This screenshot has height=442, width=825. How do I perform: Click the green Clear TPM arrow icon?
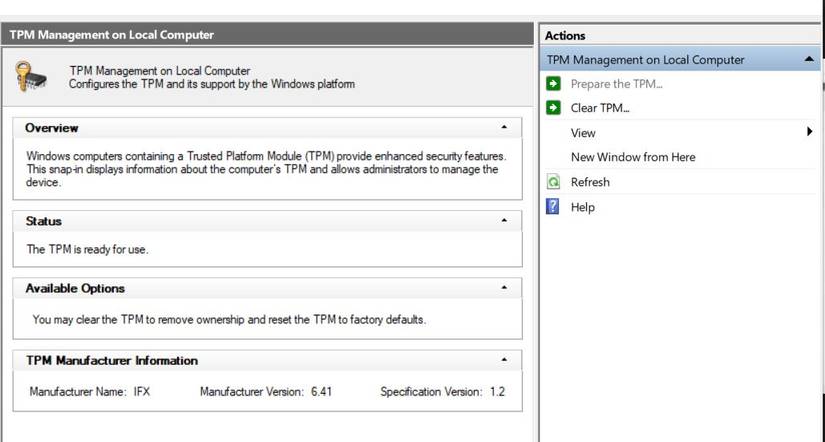[554, 108]
